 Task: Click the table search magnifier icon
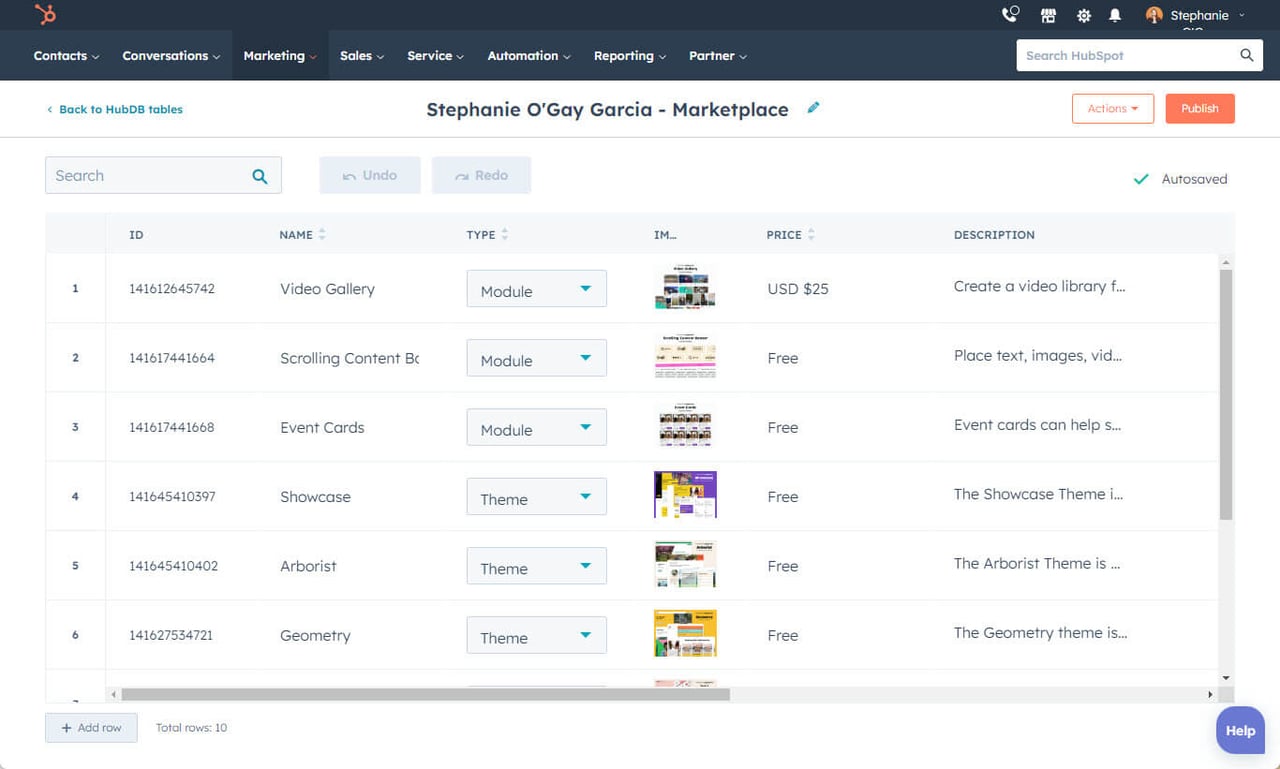(260, 176)
